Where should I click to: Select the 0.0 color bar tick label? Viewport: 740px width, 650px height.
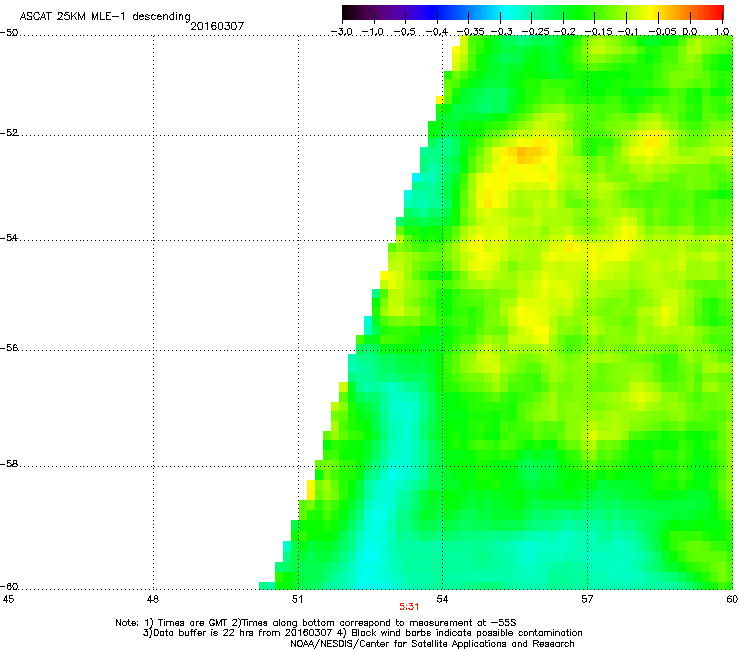[x=690, y=32]
